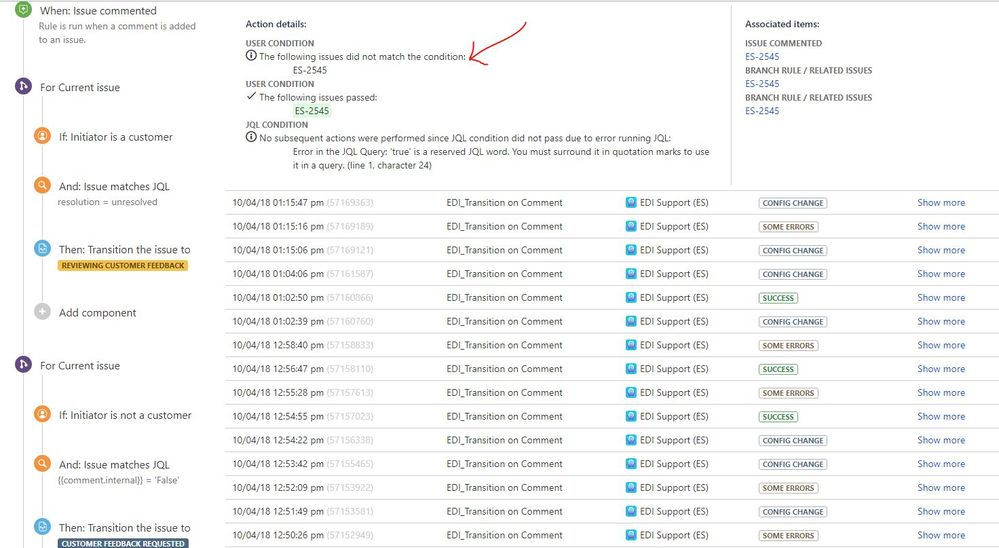
Task: Expand Show more for 01:02:50 pm entry
Action: click(941, 298)
